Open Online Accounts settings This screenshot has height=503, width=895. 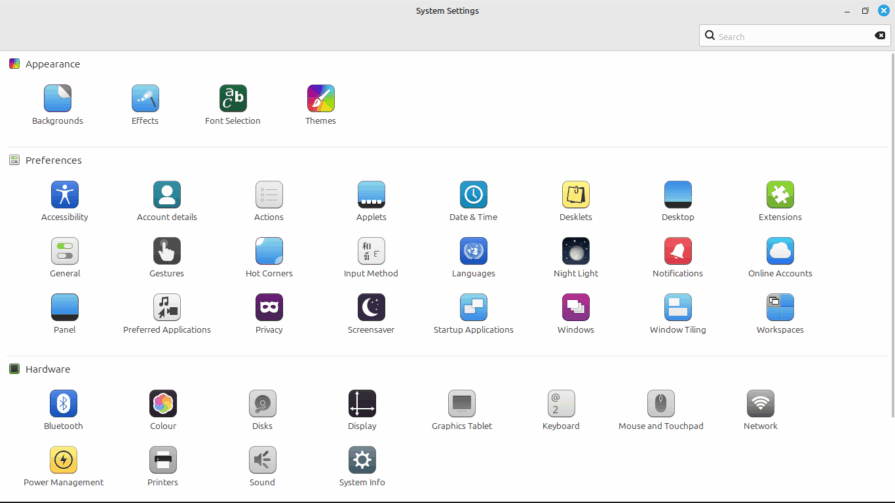click(780, 251)
